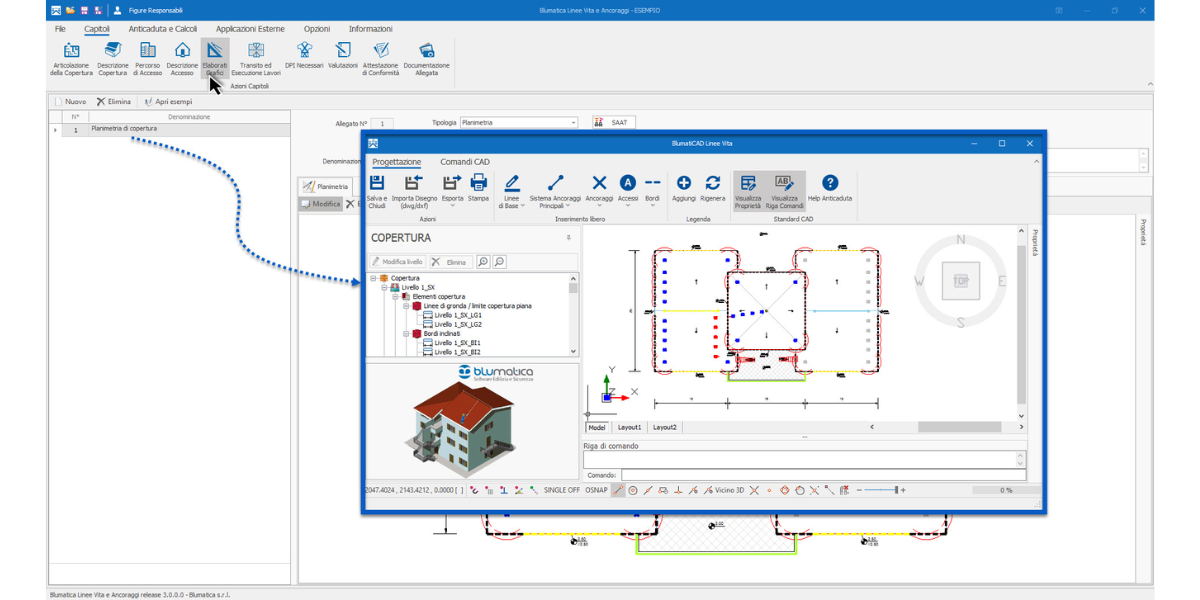Open Anticaduta e Calcoli menu
Screen dimensions: 1200x600
click(163, 29)
